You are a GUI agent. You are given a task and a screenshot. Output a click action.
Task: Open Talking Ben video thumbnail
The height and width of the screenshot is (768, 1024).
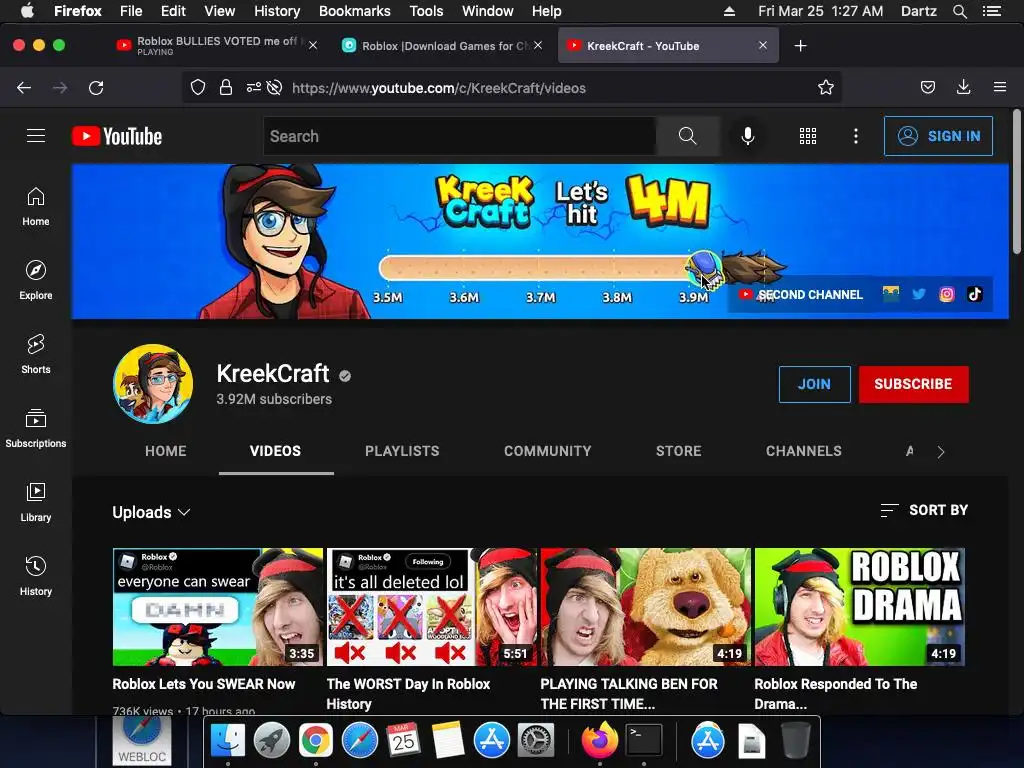pos(645,607)
